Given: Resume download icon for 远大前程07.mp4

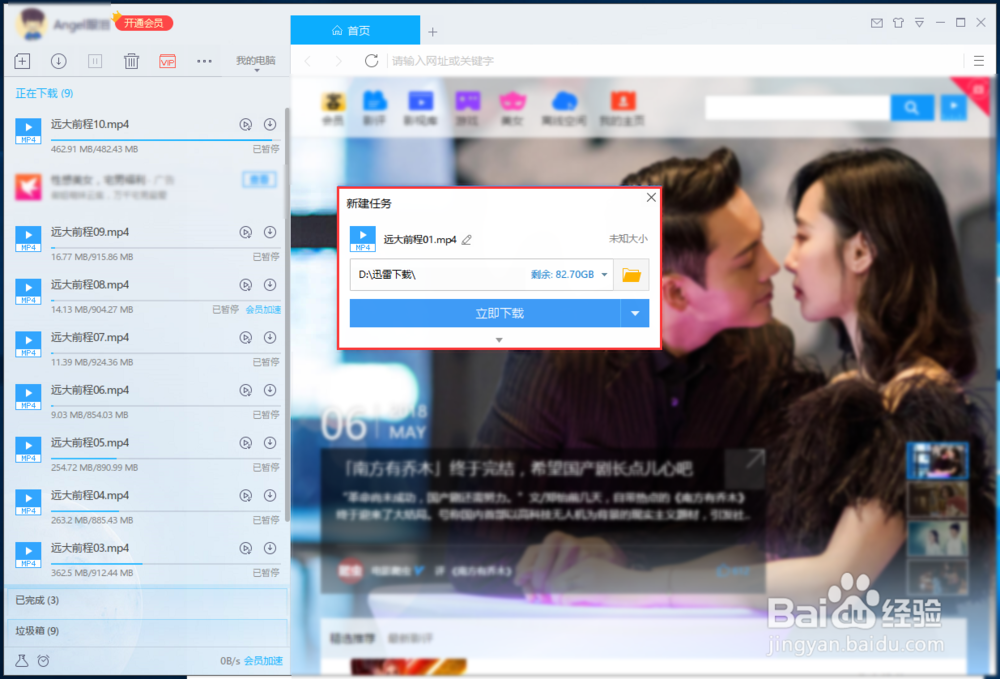Looking at the screenshot, I should (270, 337).
